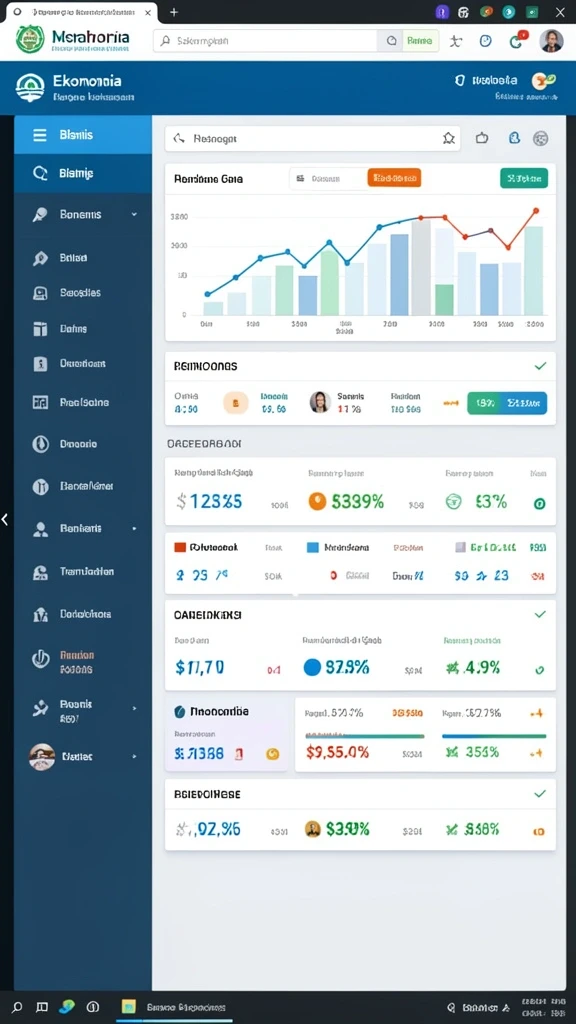
Task: Click the green-blue button in REIMIOONES row
Action: [x=507, y=404]
